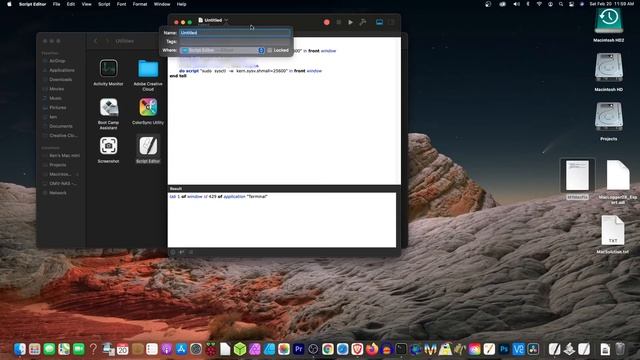The height and width of the screenshot is (360, 640).
Task: Open Documents in Finder sidebar
Action: pyautogui.click(x=60, y=127)
